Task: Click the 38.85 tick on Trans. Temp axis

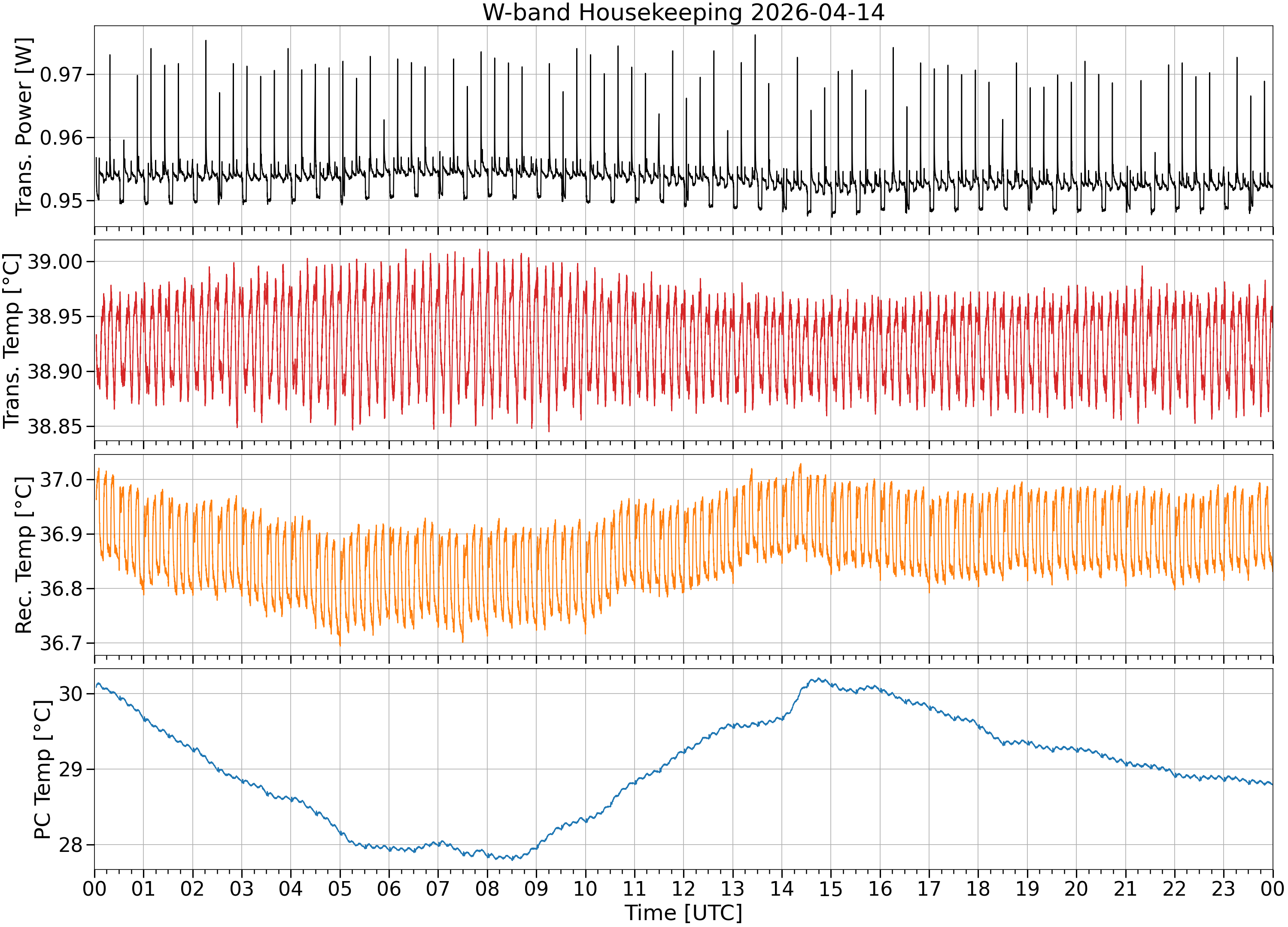Action: 55,426
